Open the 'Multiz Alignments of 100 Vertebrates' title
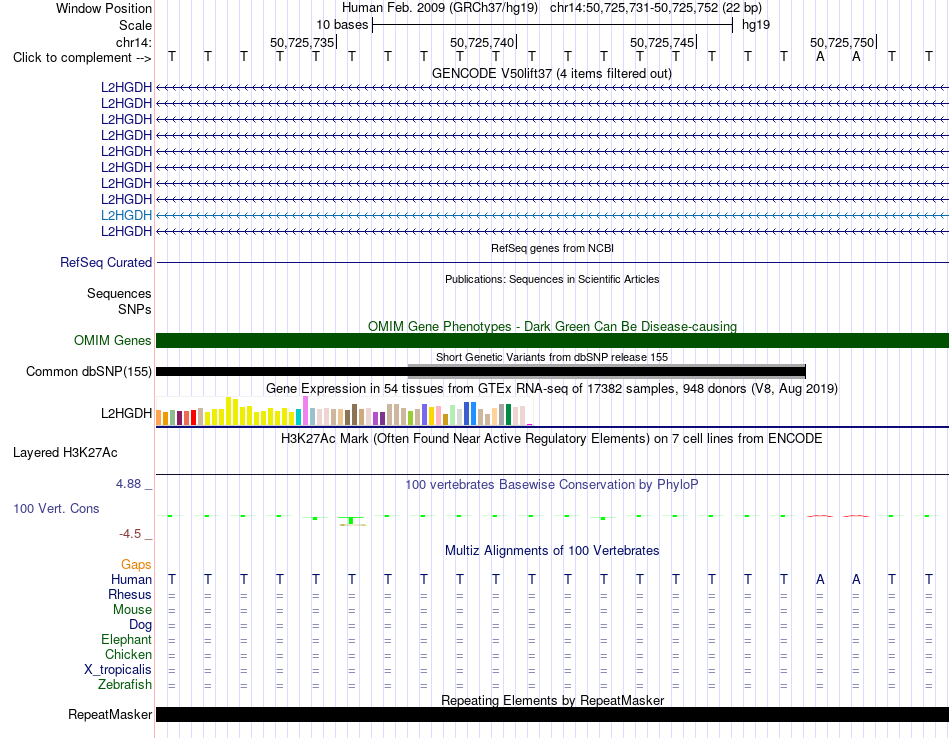The image size is (950, 738). [x=552, y=550]
